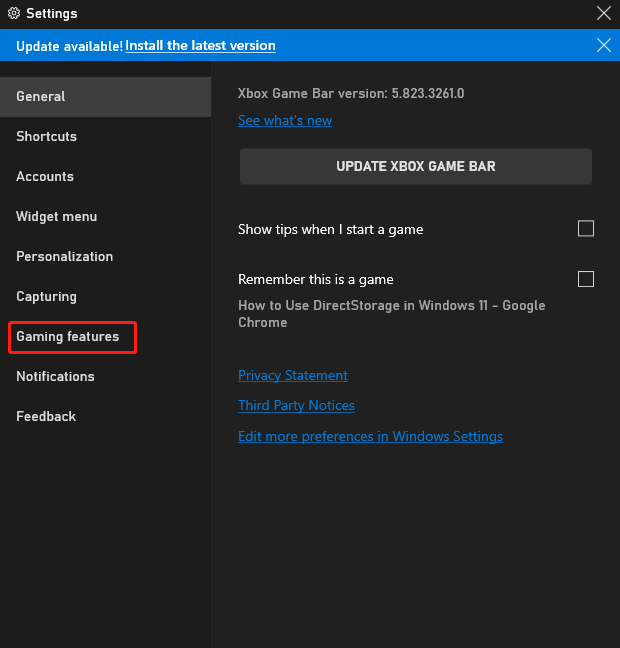Screen dimensions: 620x648
Task: Select the General tab in the sidebar
Action: pos(41,97)
